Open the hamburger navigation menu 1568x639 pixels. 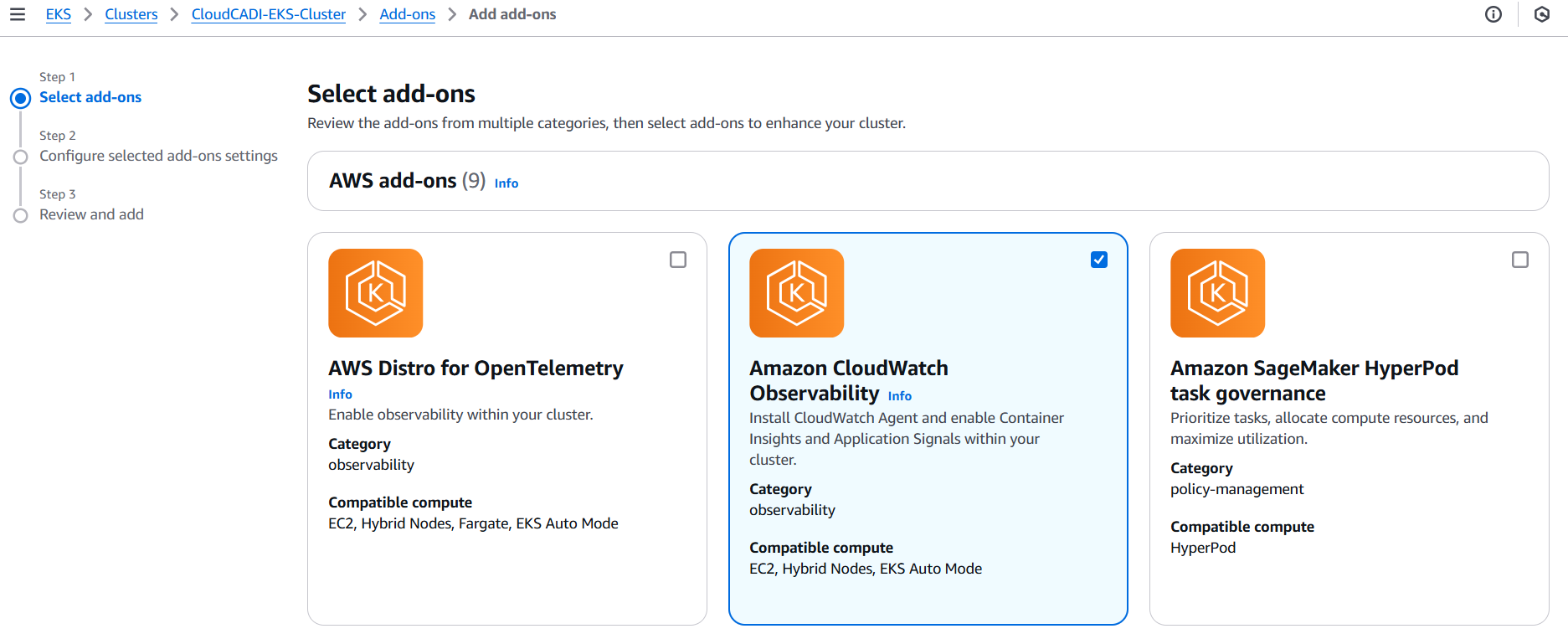17,14
